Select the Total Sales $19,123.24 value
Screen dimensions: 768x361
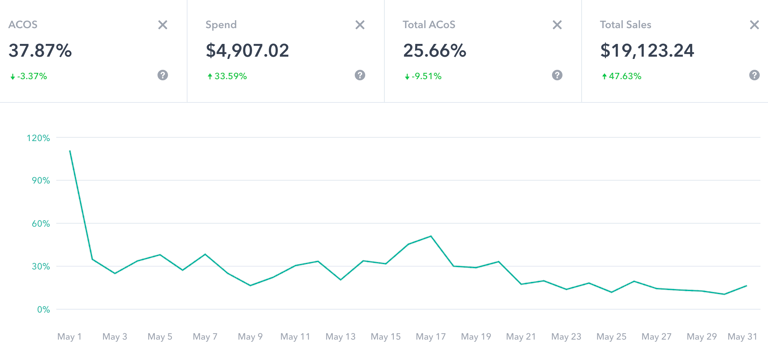click(647, 50)
